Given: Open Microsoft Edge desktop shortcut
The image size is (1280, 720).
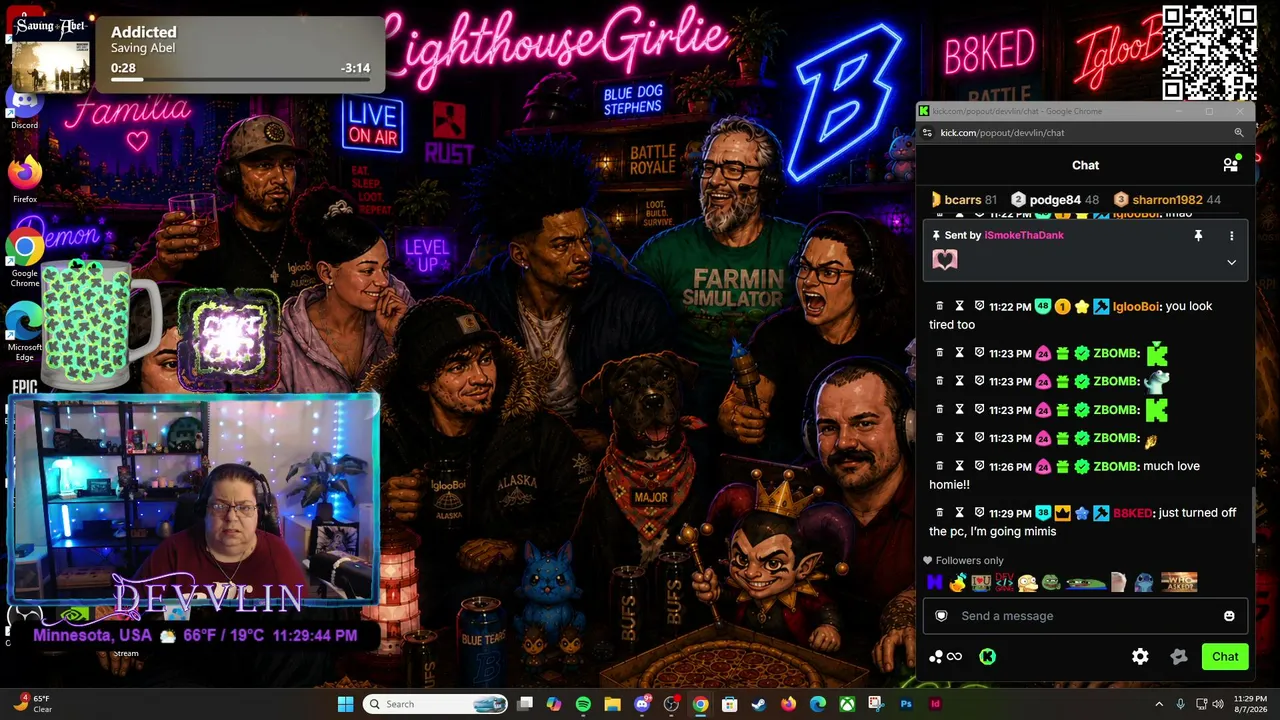Looking at the screenshot, I should click(x=24, y=331).
